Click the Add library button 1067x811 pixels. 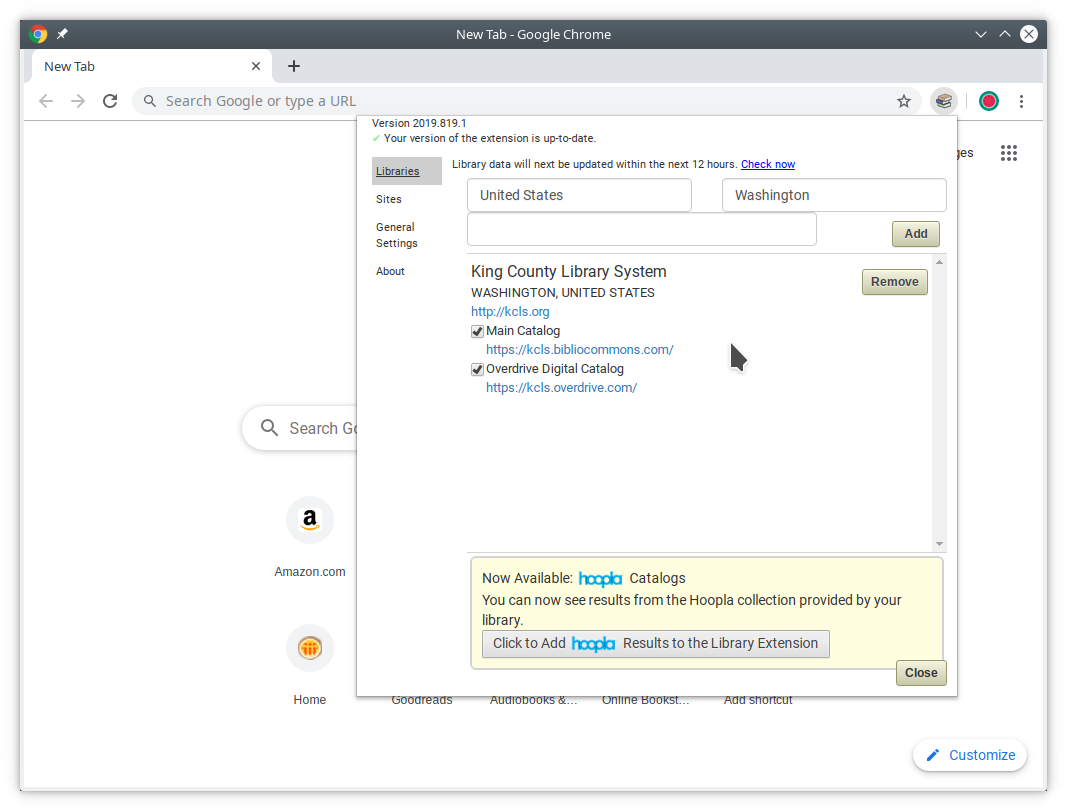[915, 234]
